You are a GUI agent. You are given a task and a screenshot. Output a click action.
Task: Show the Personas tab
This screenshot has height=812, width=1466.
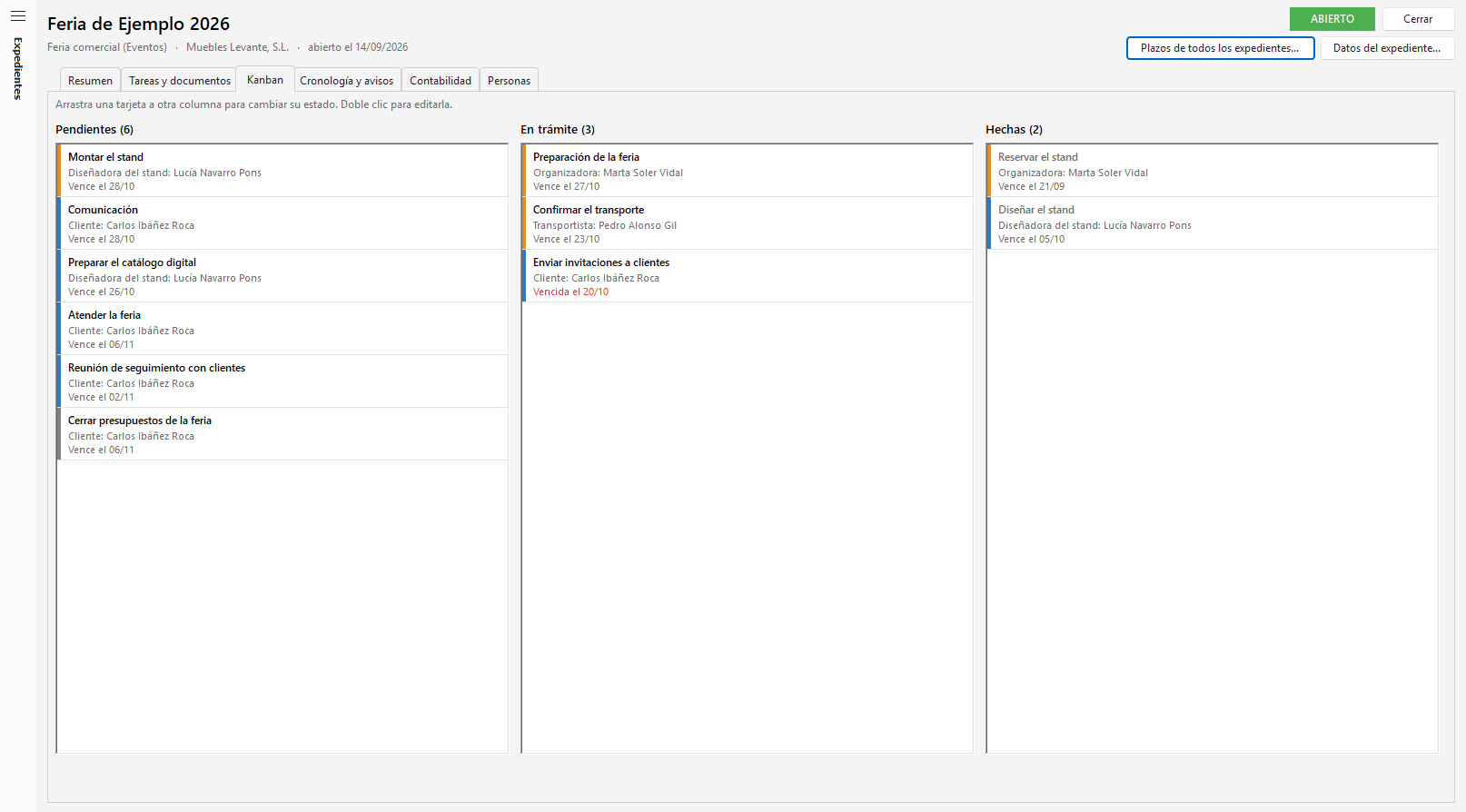tap(509, 81)
